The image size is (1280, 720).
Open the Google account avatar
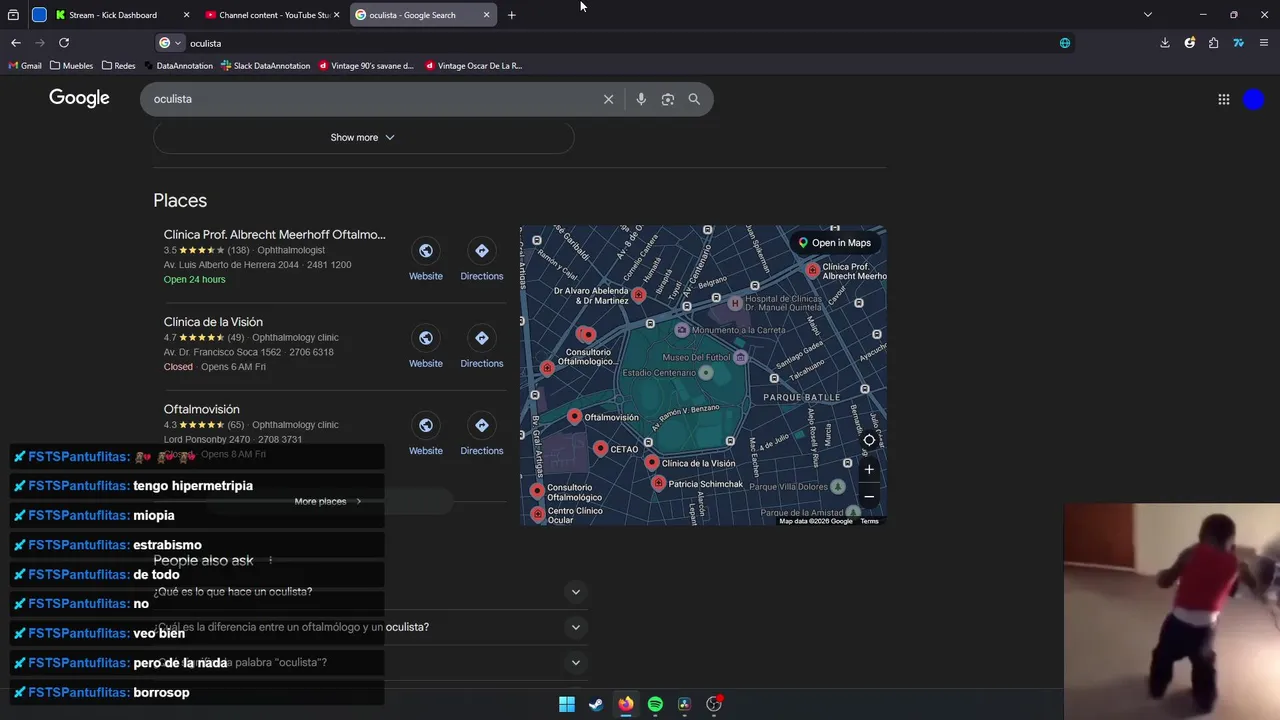(x=1254, y=99)
